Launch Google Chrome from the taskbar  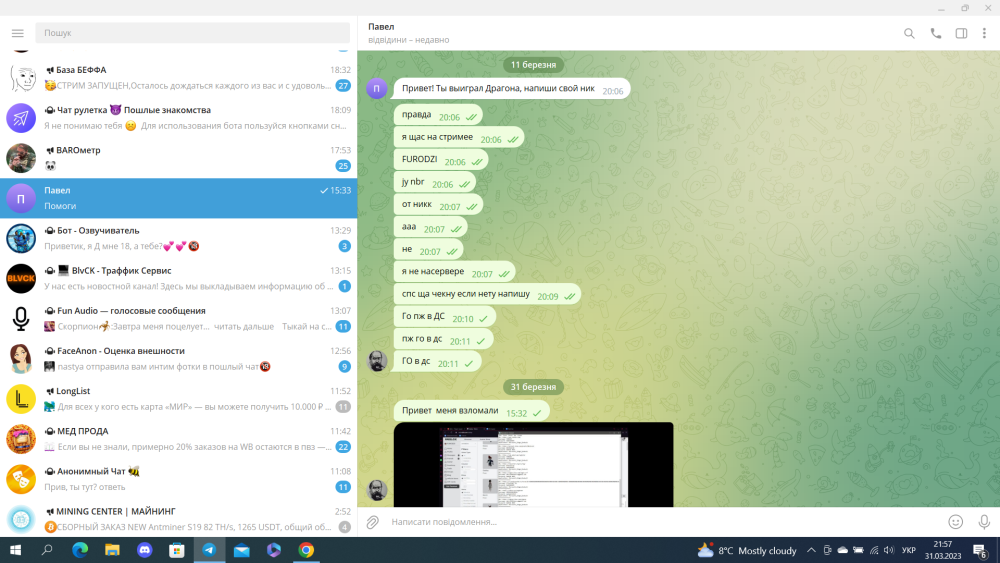click(x=306, y=550)
